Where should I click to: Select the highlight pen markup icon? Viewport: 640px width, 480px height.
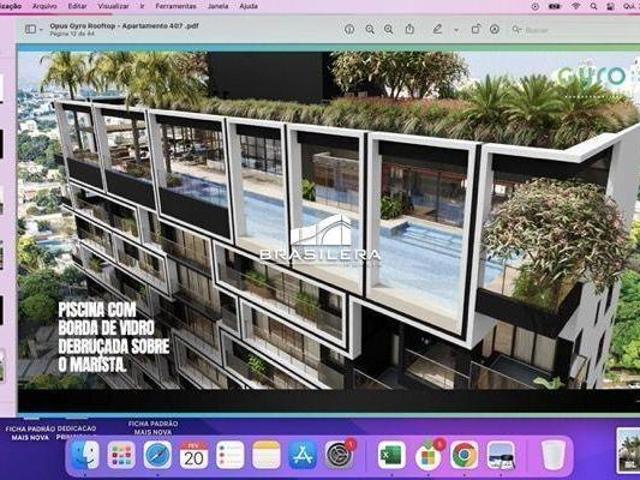pyautogui.click(x=437, y=29)
